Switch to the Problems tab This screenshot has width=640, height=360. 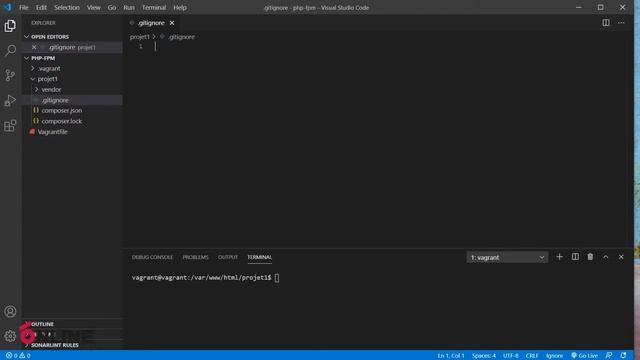196,257
